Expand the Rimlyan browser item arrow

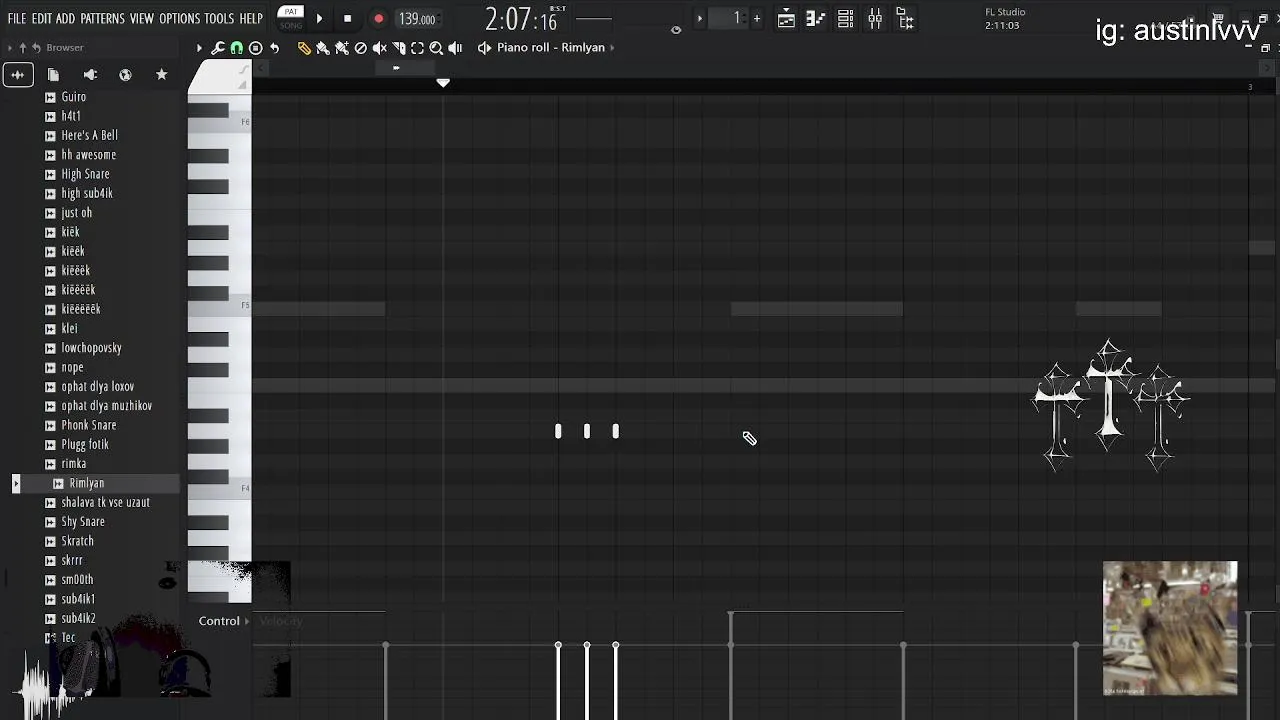pos(16,484)
